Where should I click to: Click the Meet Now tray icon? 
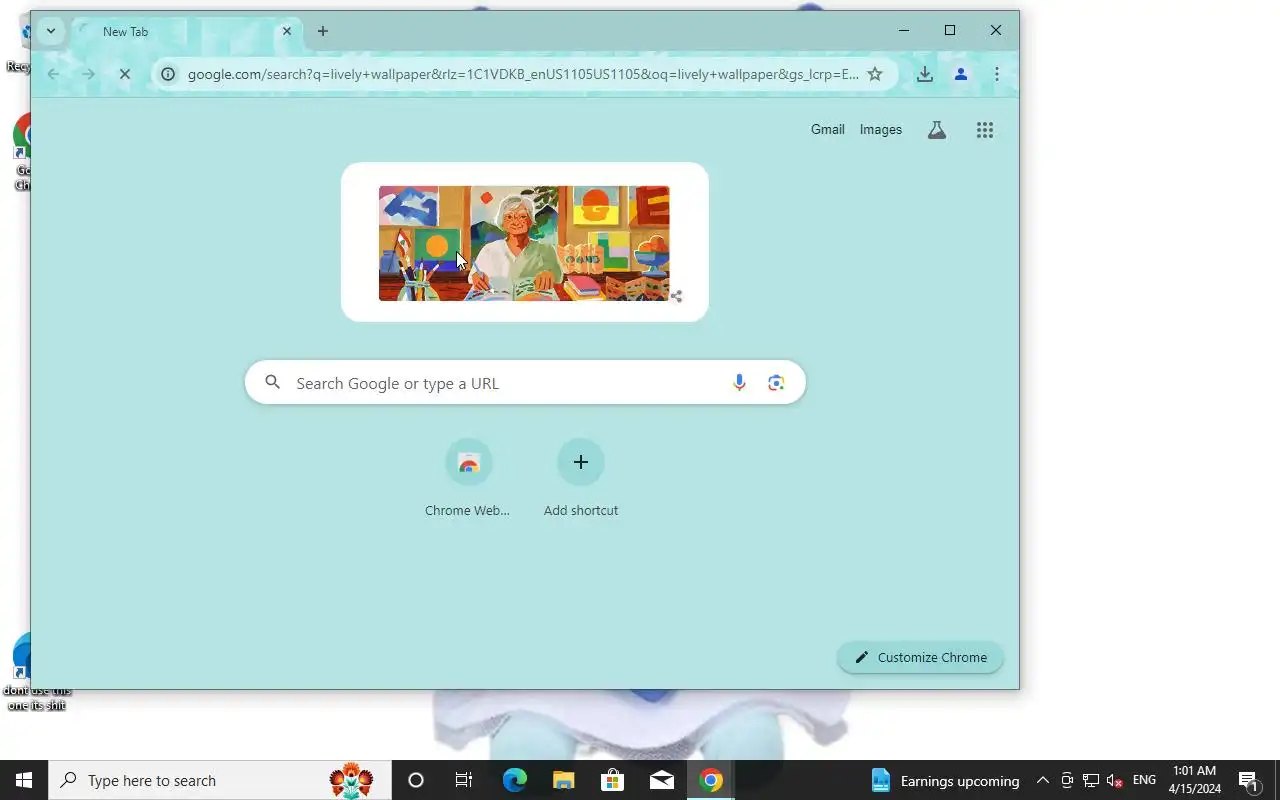pyautogui.click(x=1067, y=780)
